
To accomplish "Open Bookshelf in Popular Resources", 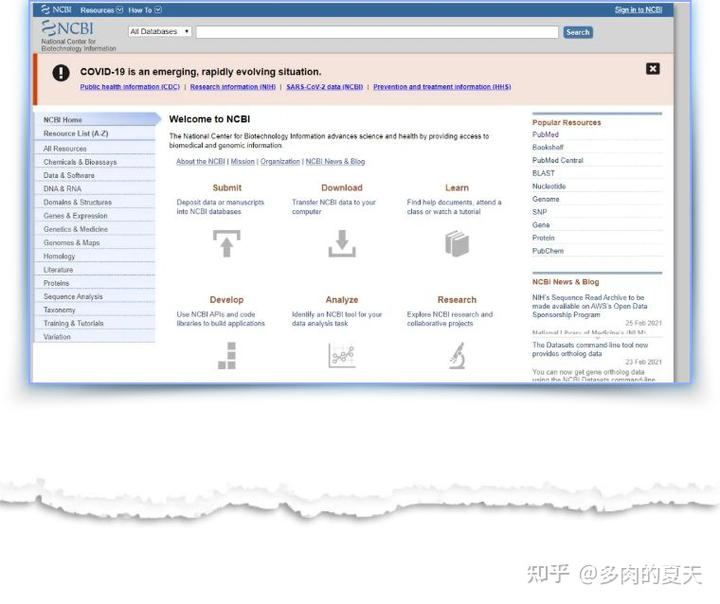I will click(x=547, y=147).
